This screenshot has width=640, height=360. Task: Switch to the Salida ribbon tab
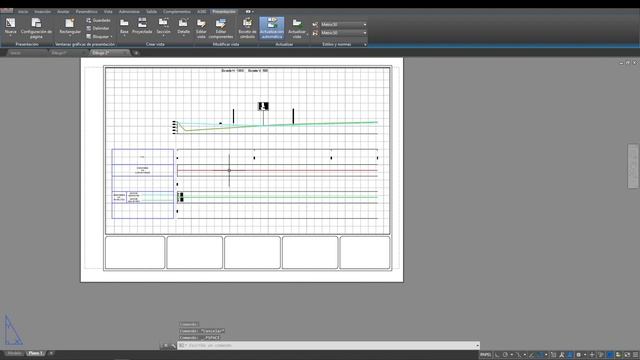151,11
